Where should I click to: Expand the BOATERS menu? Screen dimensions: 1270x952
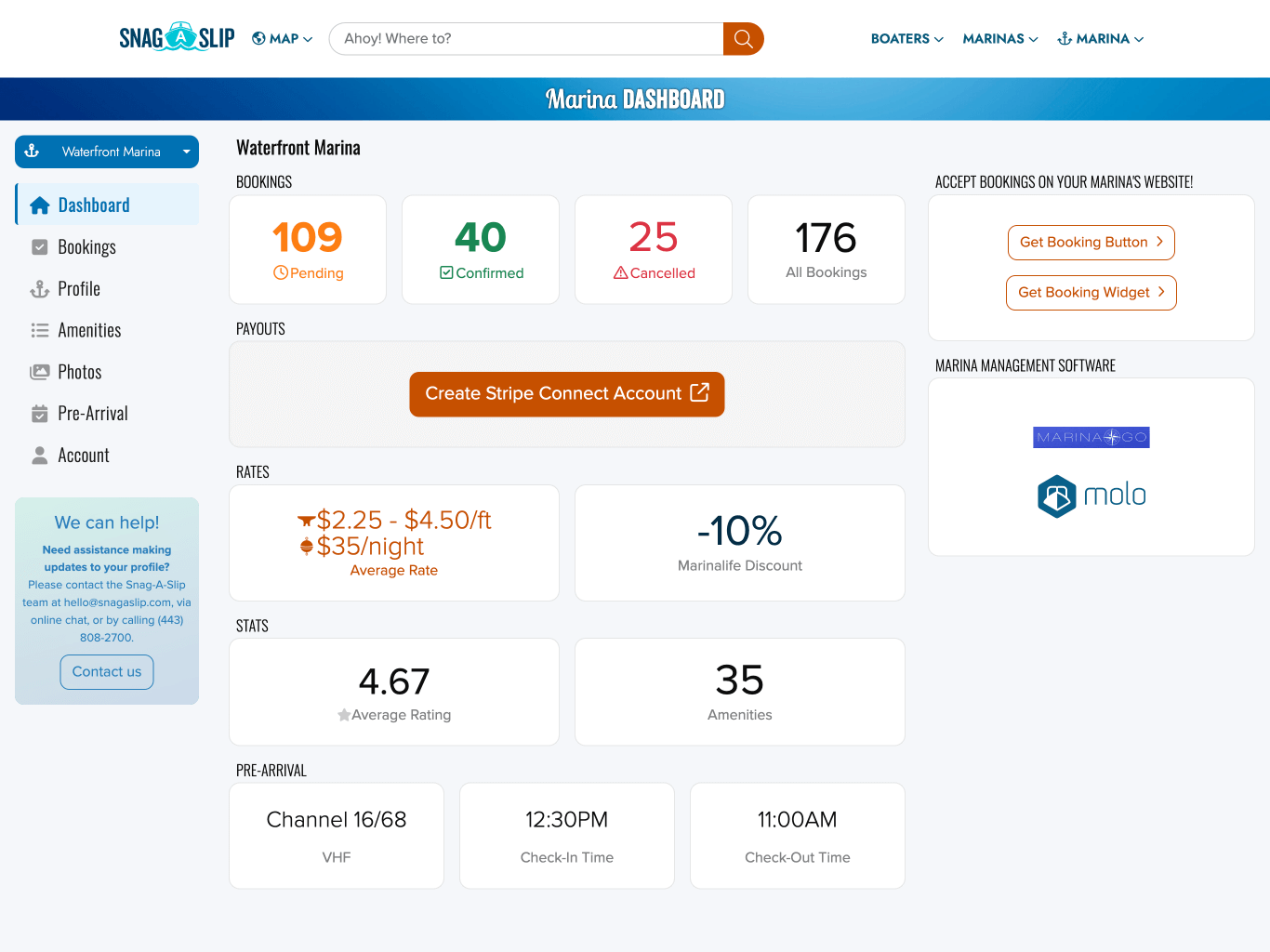point(907,39)
